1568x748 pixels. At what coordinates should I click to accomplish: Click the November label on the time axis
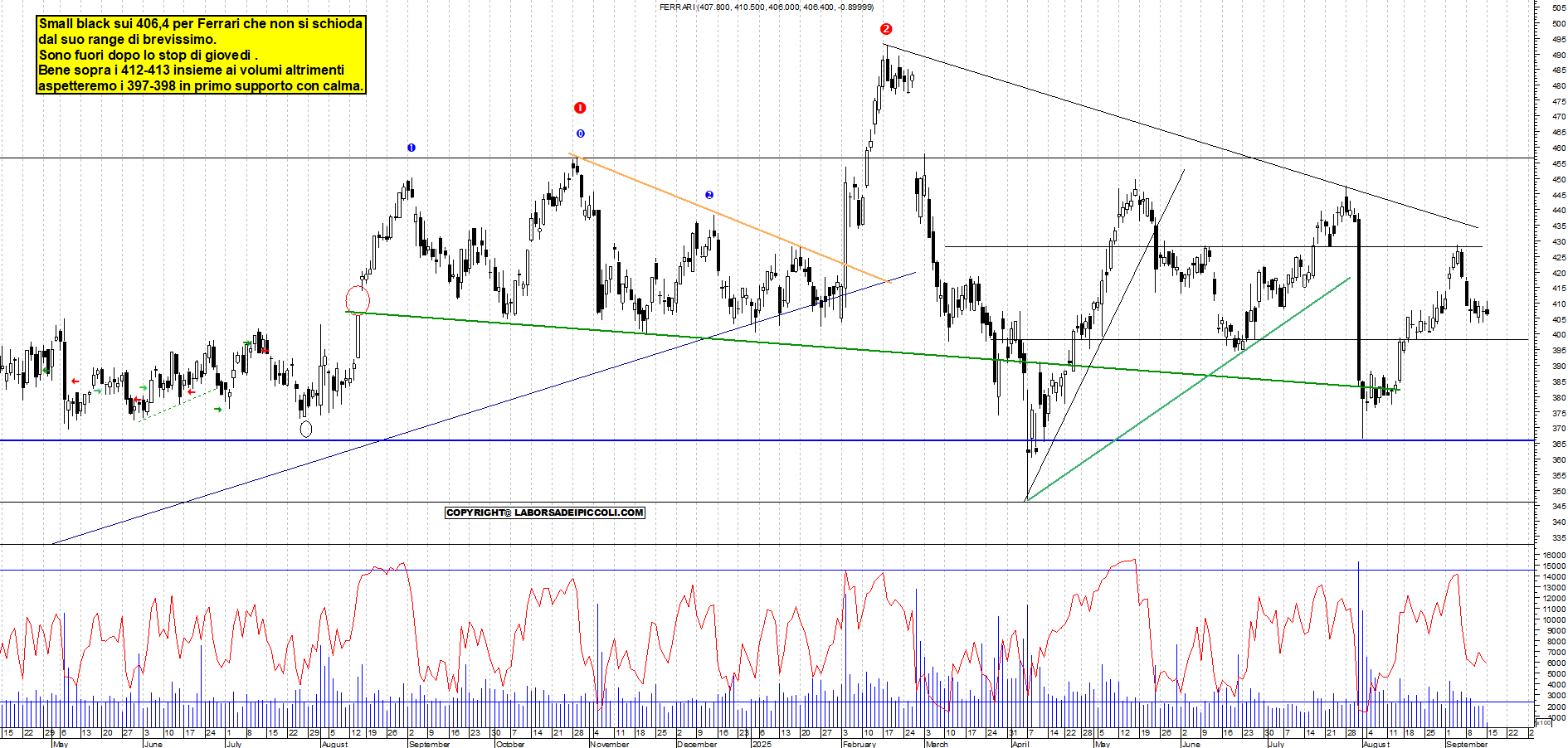609,744
